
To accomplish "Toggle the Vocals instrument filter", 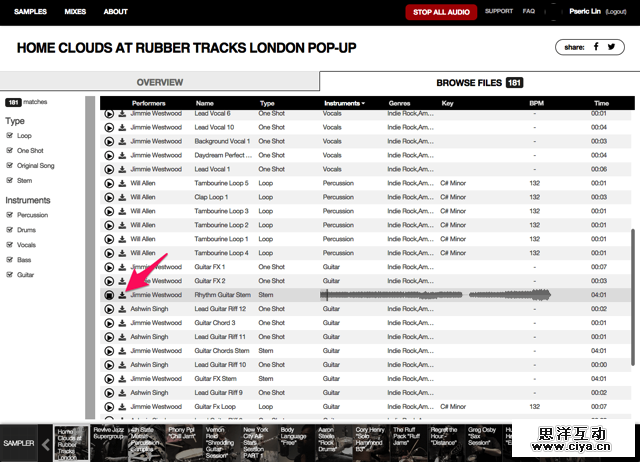I will click(10, 244).
